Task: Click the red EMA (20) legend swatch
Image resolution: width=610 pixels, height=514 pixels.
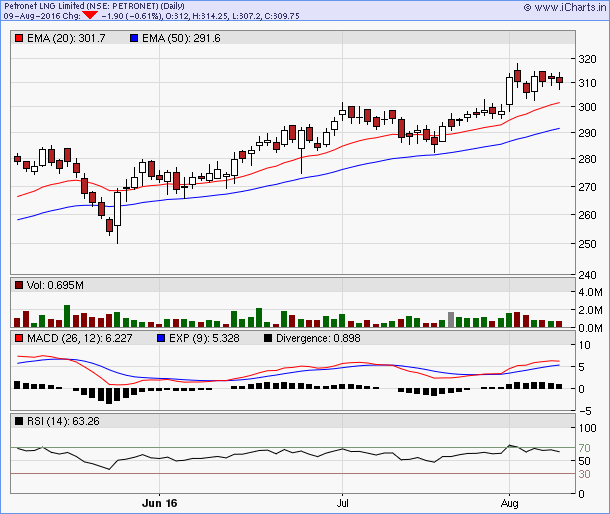Action: (x=19, y=38)
